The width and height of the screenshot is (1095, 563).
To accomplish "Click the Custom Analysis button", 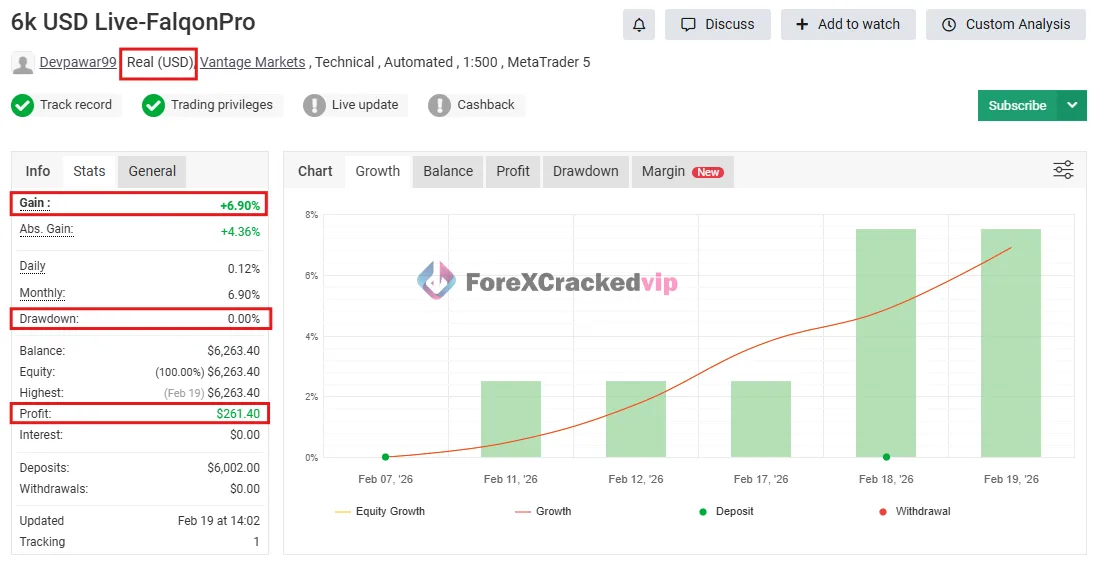I will pyautogui.click(x=1005, y=24).
